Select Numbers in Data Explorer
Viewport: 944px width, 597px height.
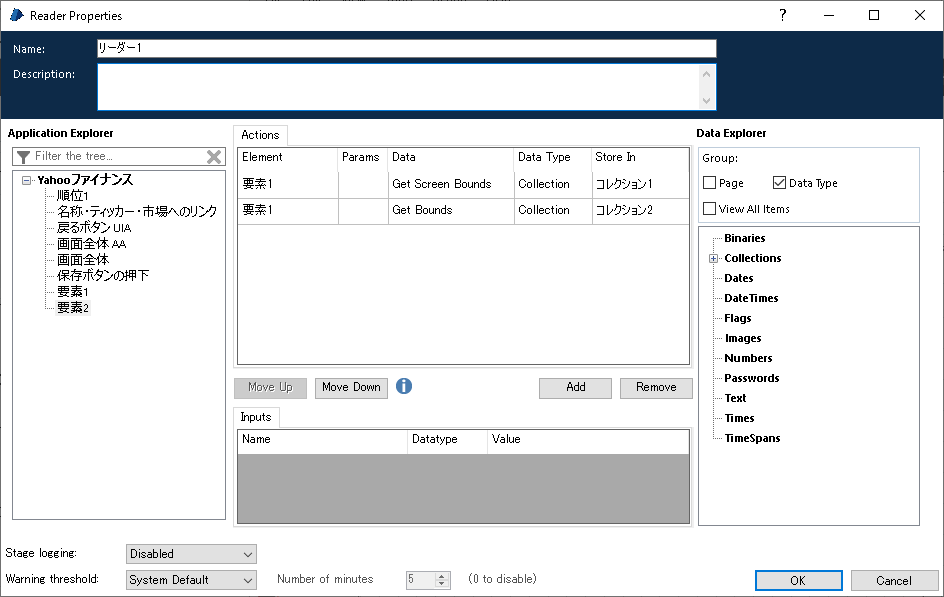(x=748, y=358)
